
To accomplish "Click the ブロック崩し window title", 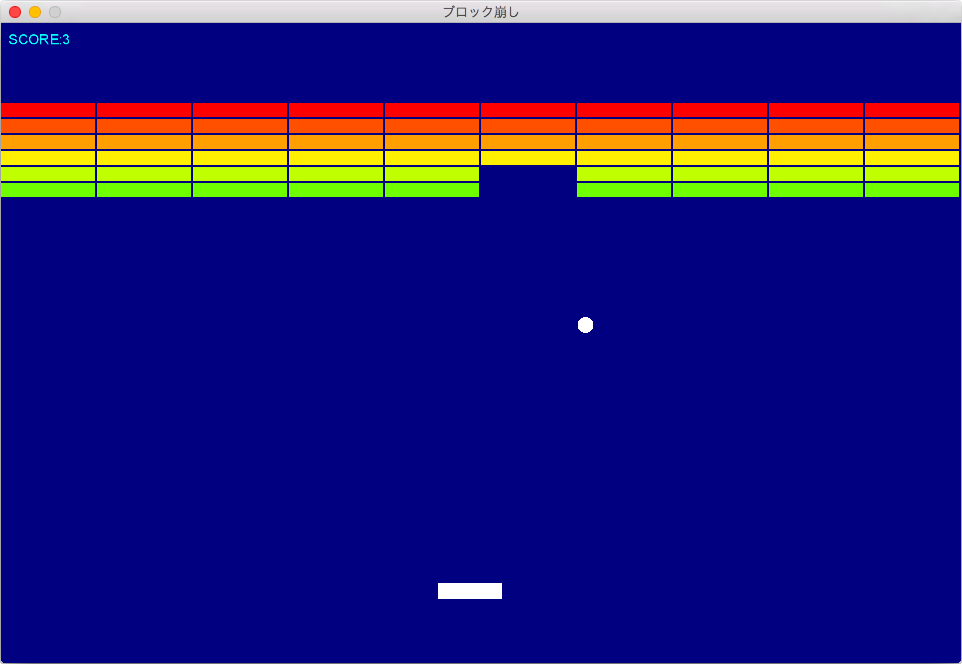I will pyautogui.click(x=481, y=12).
